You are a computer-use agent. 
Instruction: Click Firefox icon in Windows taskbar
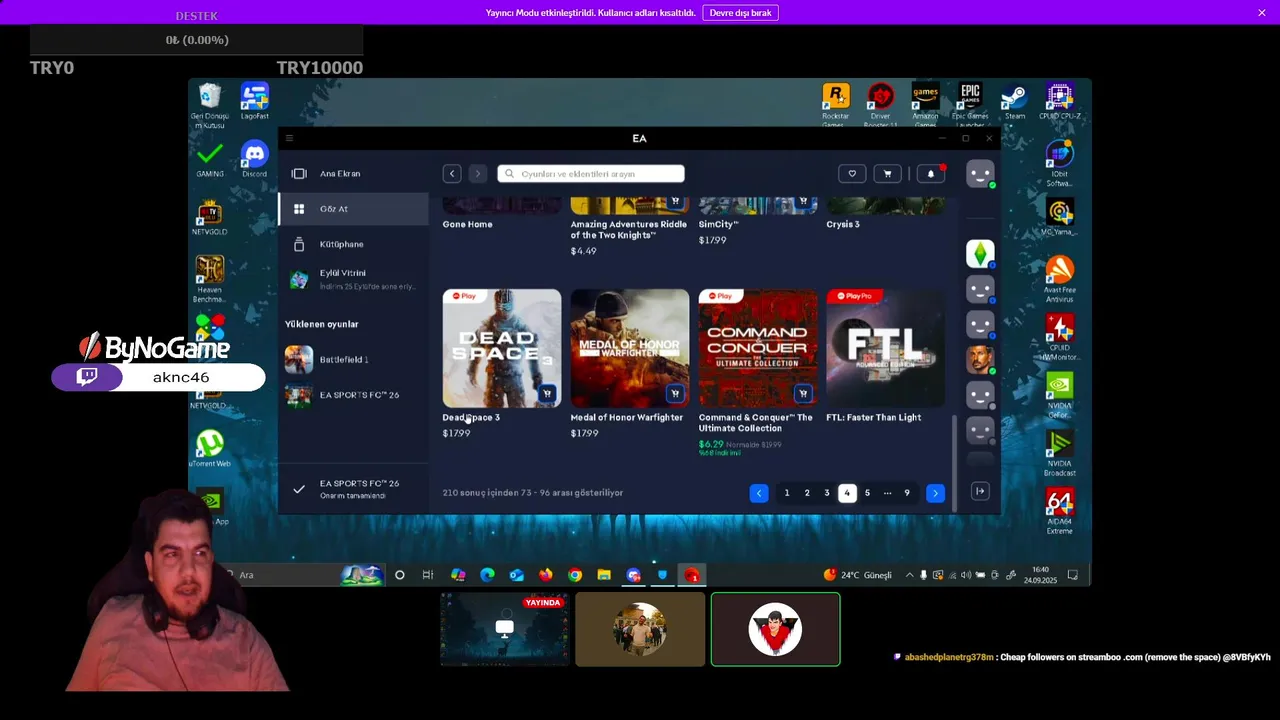pos(546,575)
